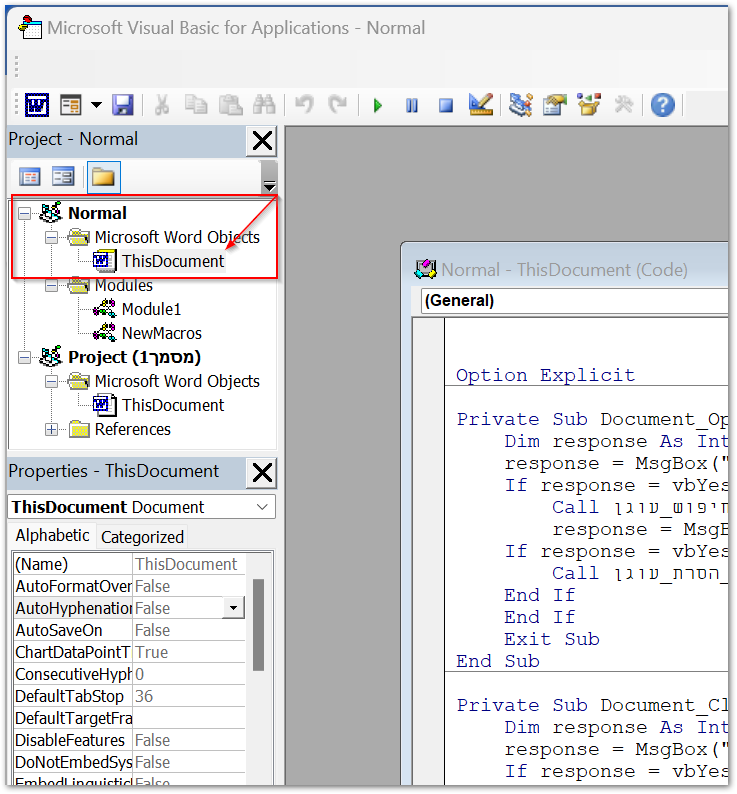Run macro with green play icon
Screen dimensions: 737x794
(377, 106)
